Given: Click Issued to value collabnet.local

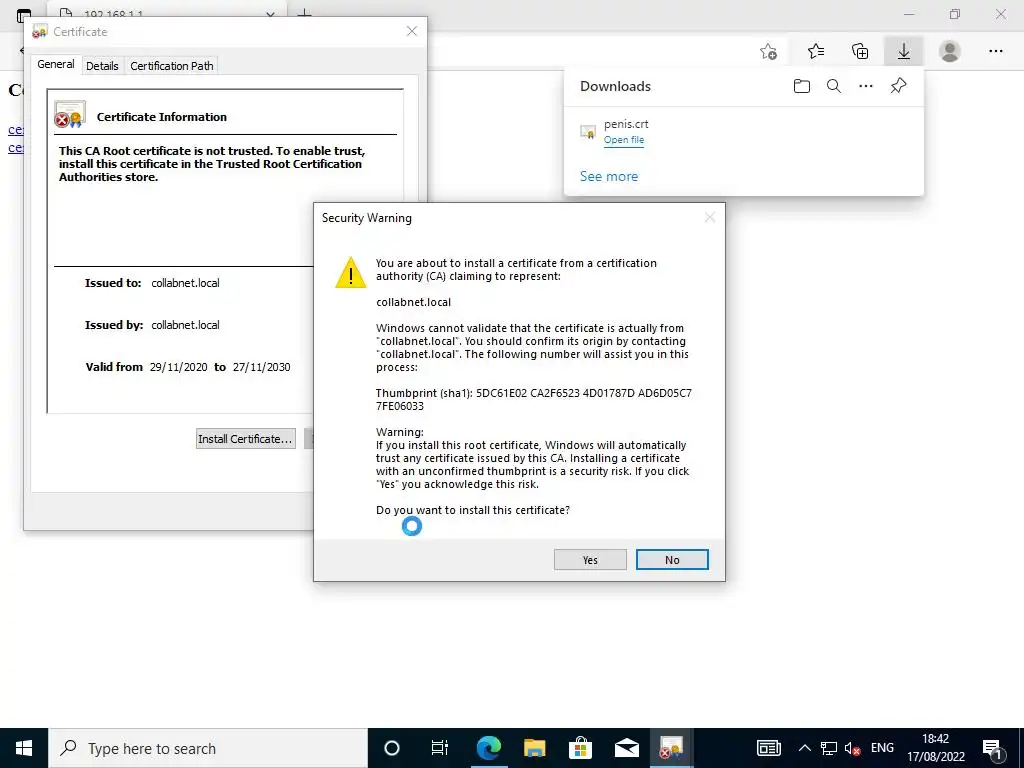Looking at the screenshot, I should coord(185,283).
